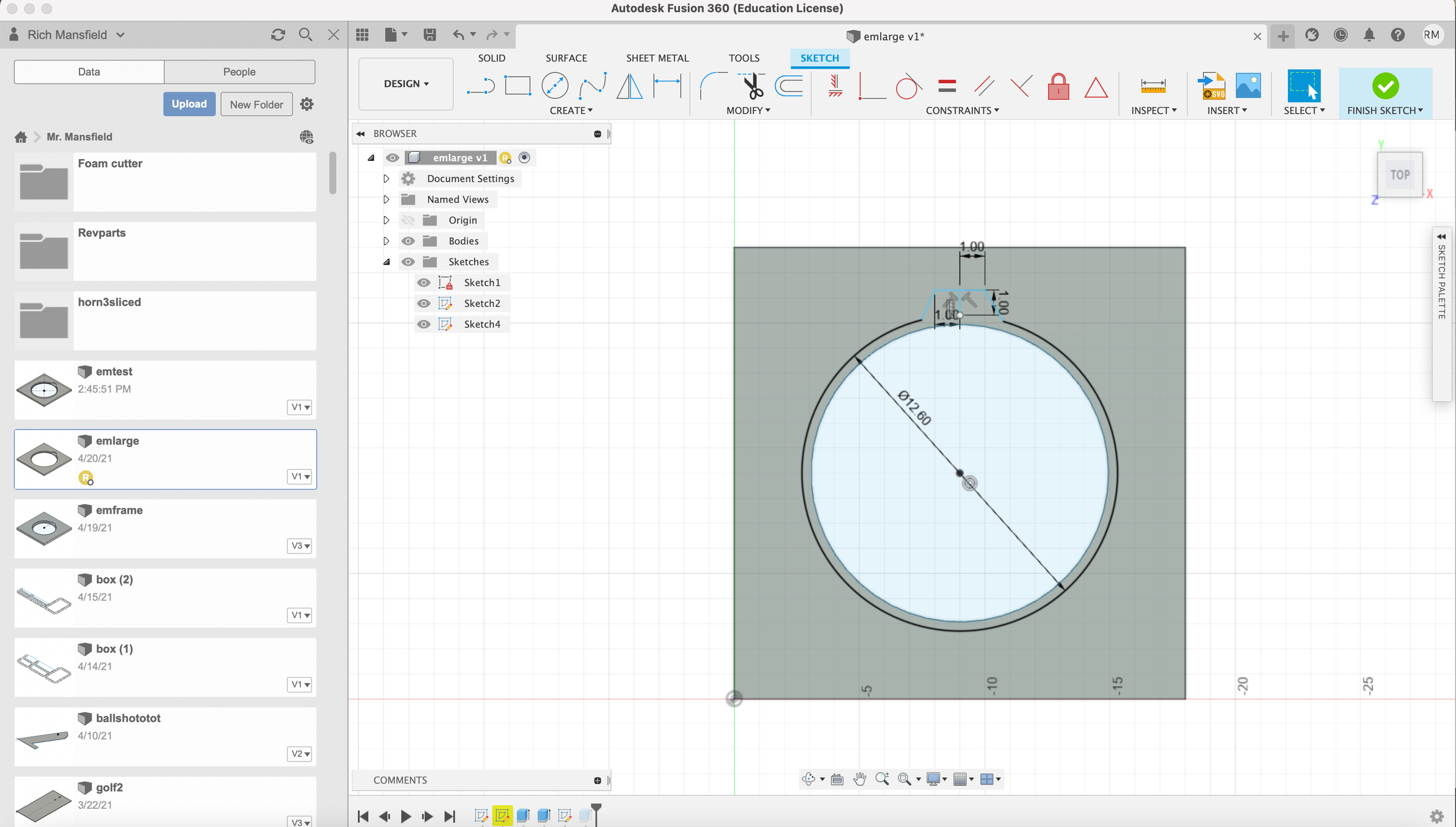Click the New Folder button
Viewport: 1456px width, 827px height.
(x=256, y=104)
